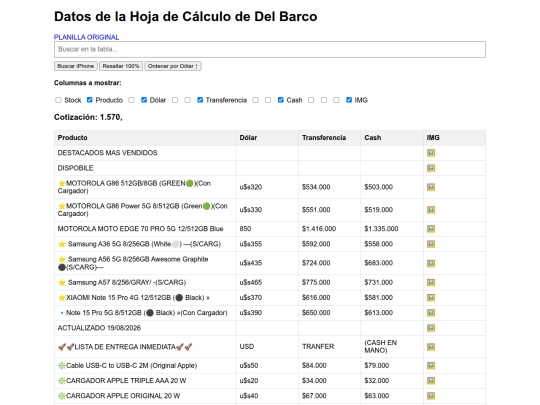This screenshot has width=540, height=405.
Task: Tick the unlabeled checkbox just after Dólar label
Action: 175,100
